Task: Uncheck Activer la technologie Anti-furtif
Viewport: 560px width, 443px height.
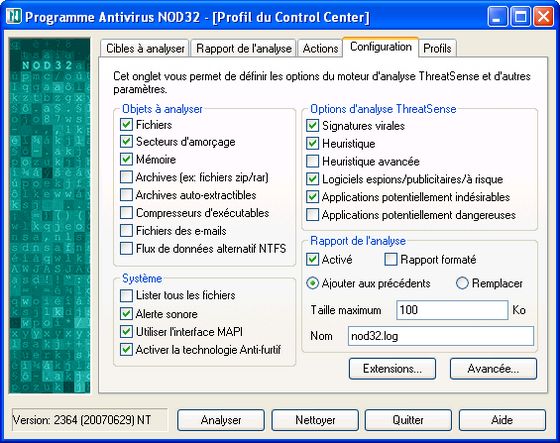Action: click(x=126, y=350)
